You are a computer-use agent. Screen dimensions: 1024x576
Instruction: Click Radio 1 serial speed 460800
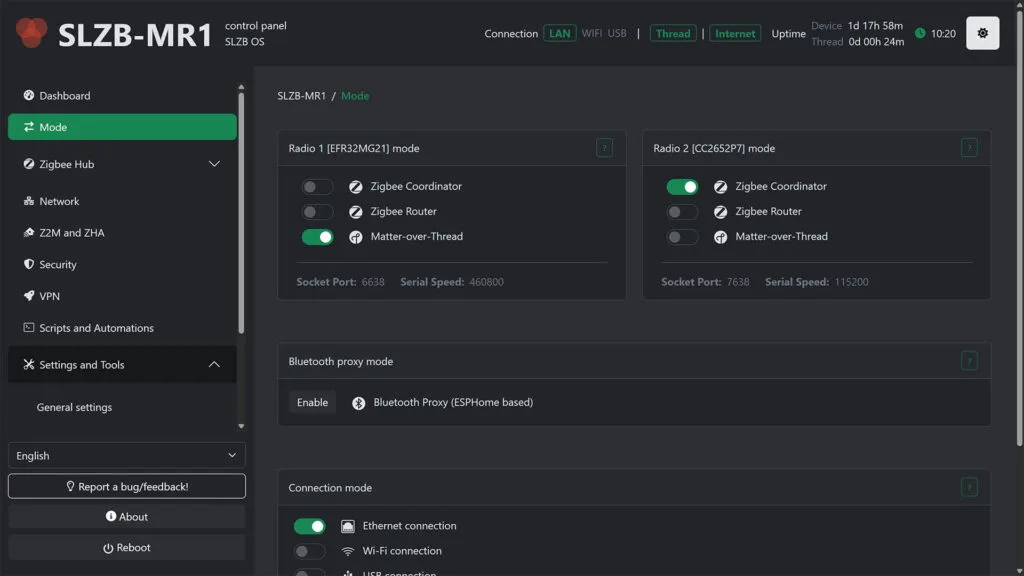486,282
